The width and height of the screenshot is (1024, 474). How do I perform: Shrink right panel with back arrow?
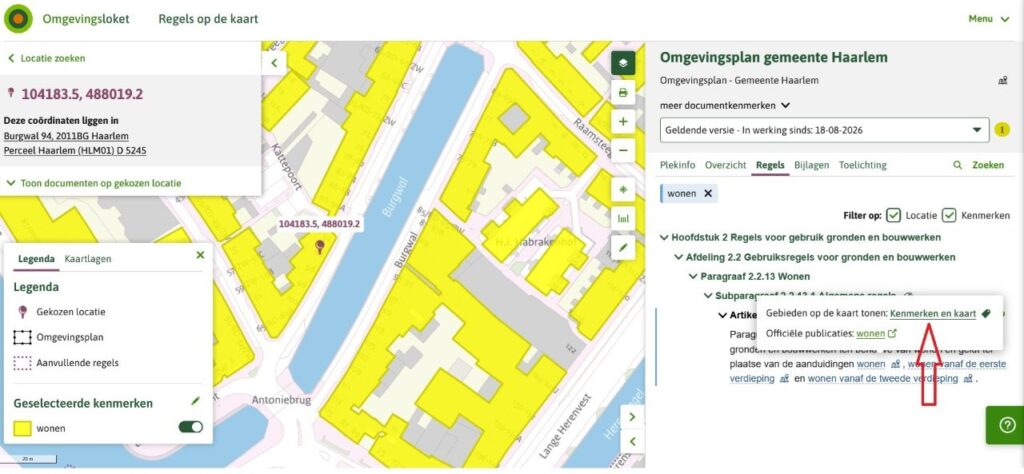coord(632,442)
